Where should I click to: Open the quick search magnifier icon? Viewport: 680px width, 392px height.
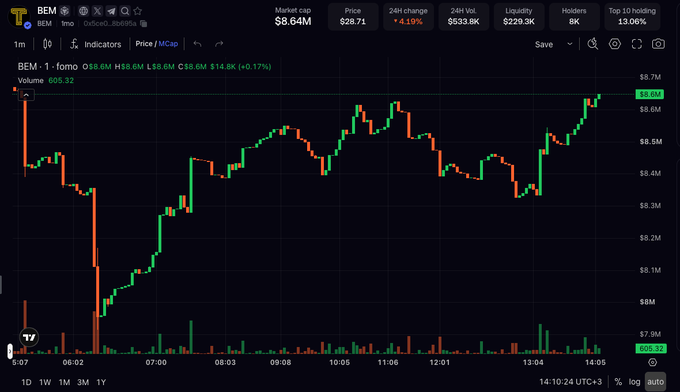click(x=592, y=44)
